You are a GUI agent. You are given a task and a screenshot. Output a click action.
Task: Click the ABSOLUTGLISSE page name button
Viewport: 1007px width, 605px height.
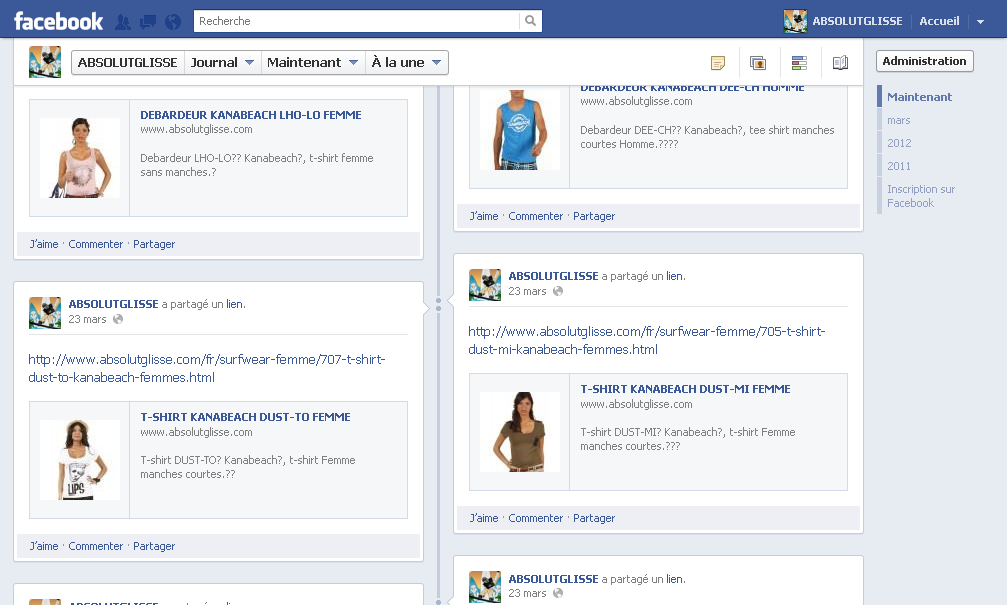pyautogui.click(x=128, y=62)
